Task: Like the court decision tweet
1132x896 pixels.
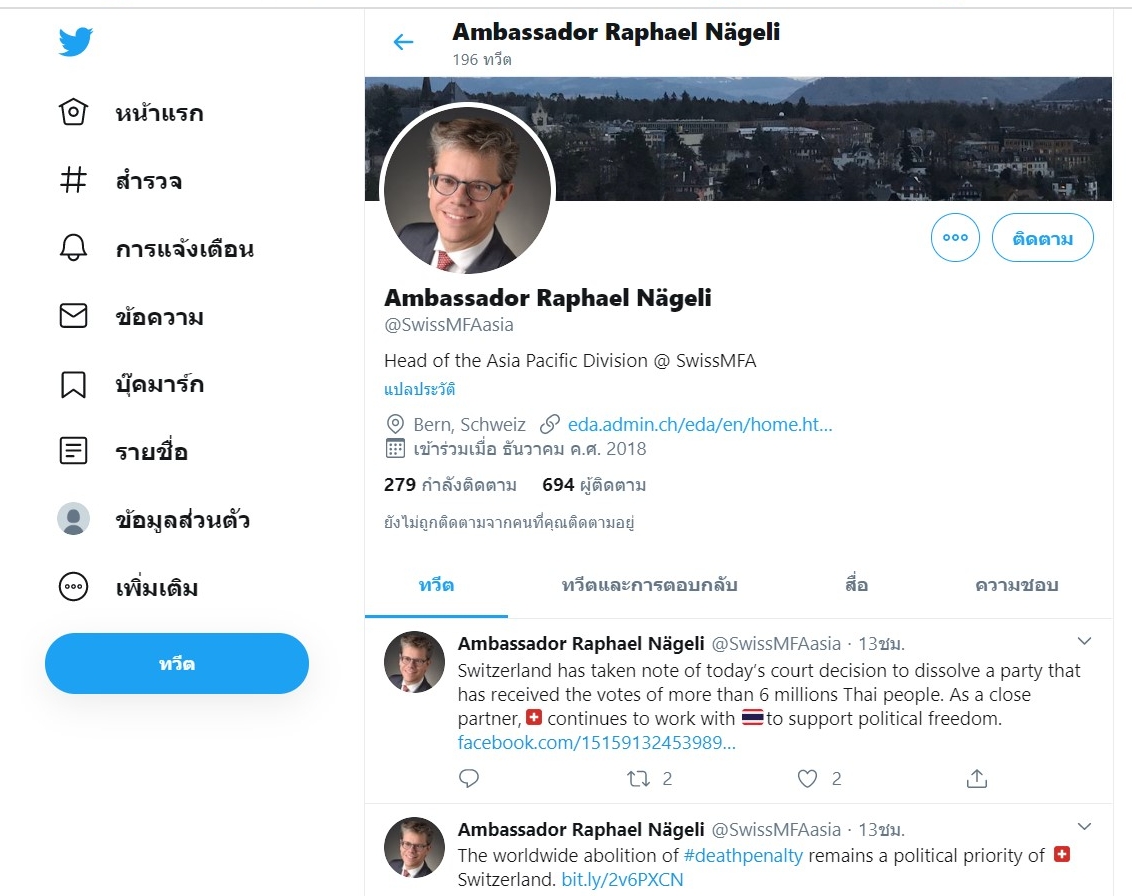Action: [x=807, y=778]
